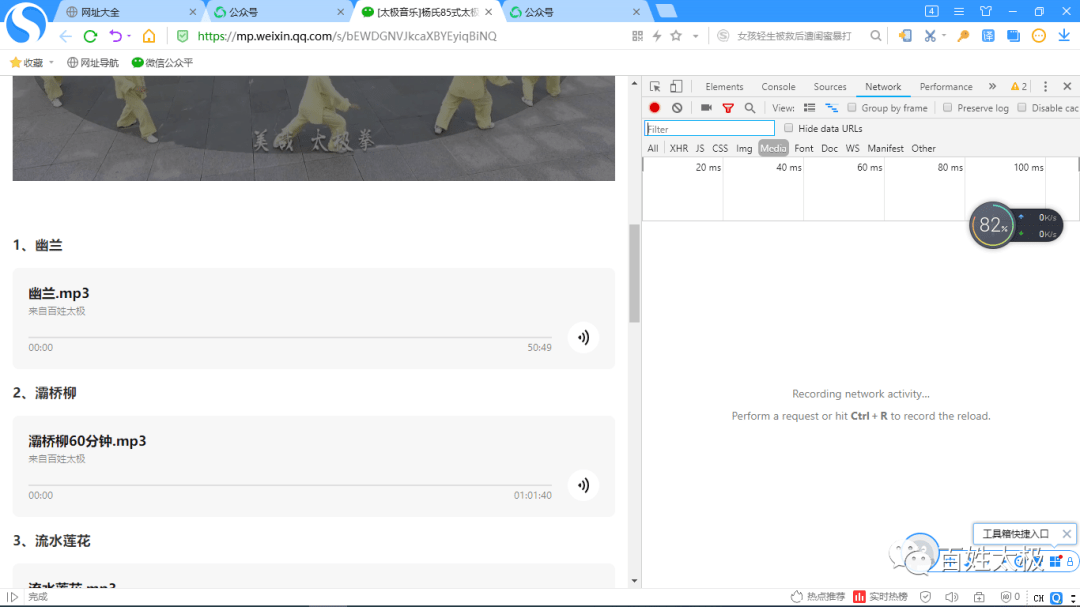This screenshot has height=607, width=1080.
Task: Click the network Filter text field
Action: click(x=709, y=129)
